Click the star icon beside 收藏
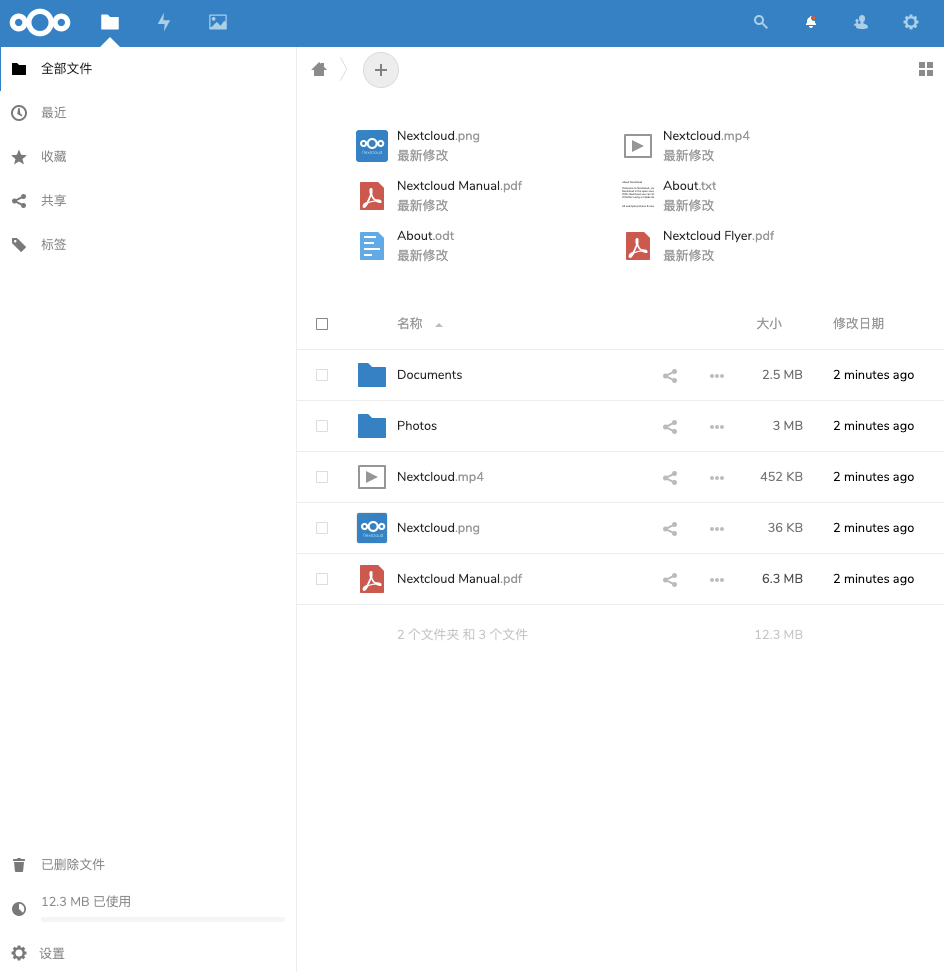This screenshot has width=944, height=972. click(19, 157)
